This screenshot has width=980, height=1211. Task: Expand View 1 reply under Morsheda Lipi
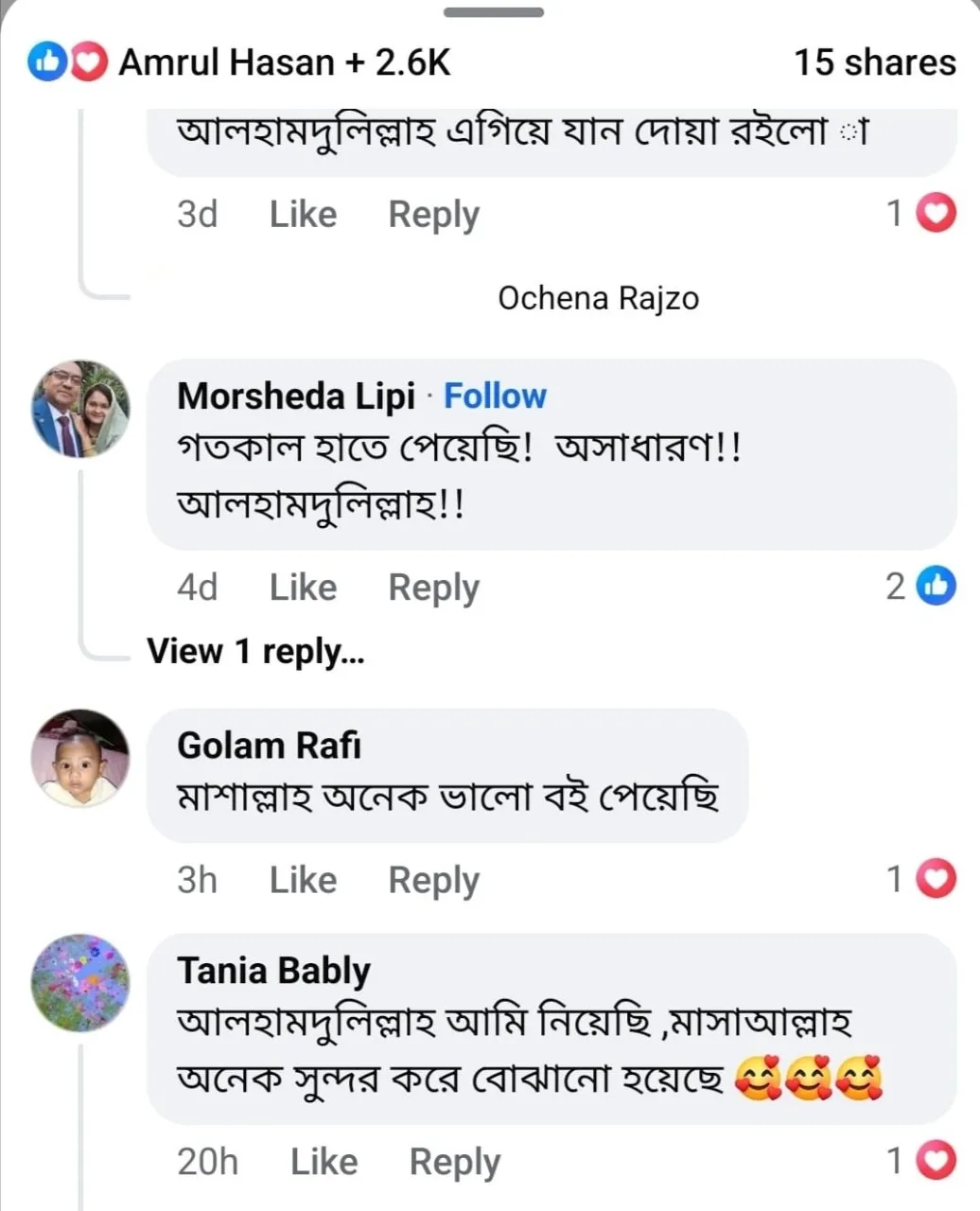[255, 651]
